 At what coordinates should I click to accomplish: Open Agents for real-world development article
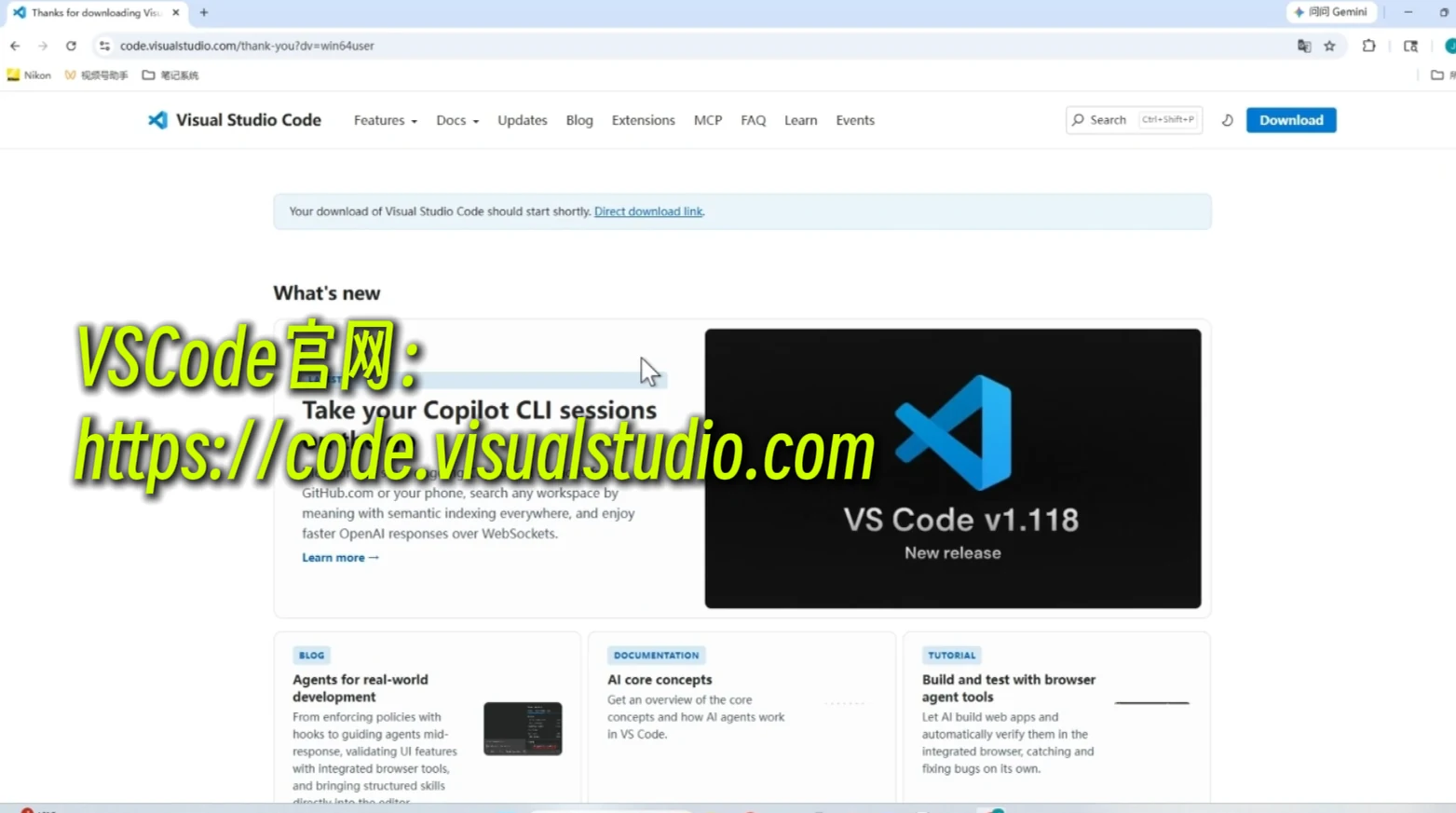coord(361,688)
